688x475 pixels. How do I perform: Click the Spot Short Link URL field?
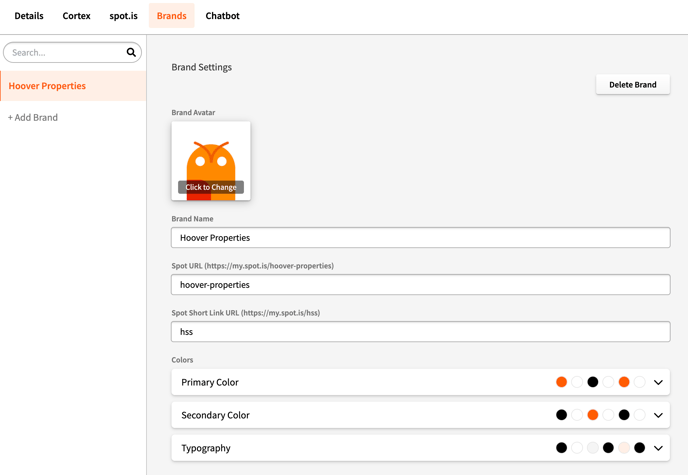click(420, 332)
